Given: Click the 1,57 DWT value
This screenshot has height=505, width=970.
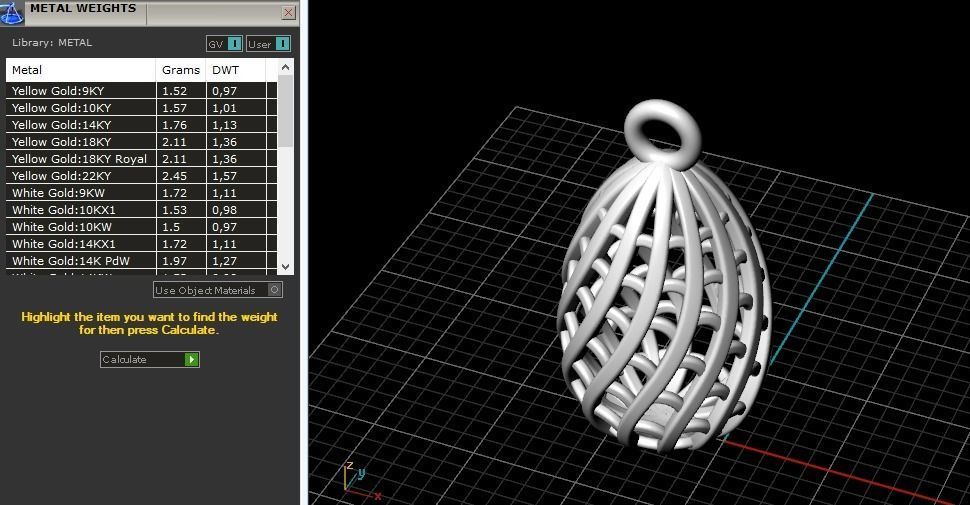Looking at the screenshot, I should tap(225, 176).
